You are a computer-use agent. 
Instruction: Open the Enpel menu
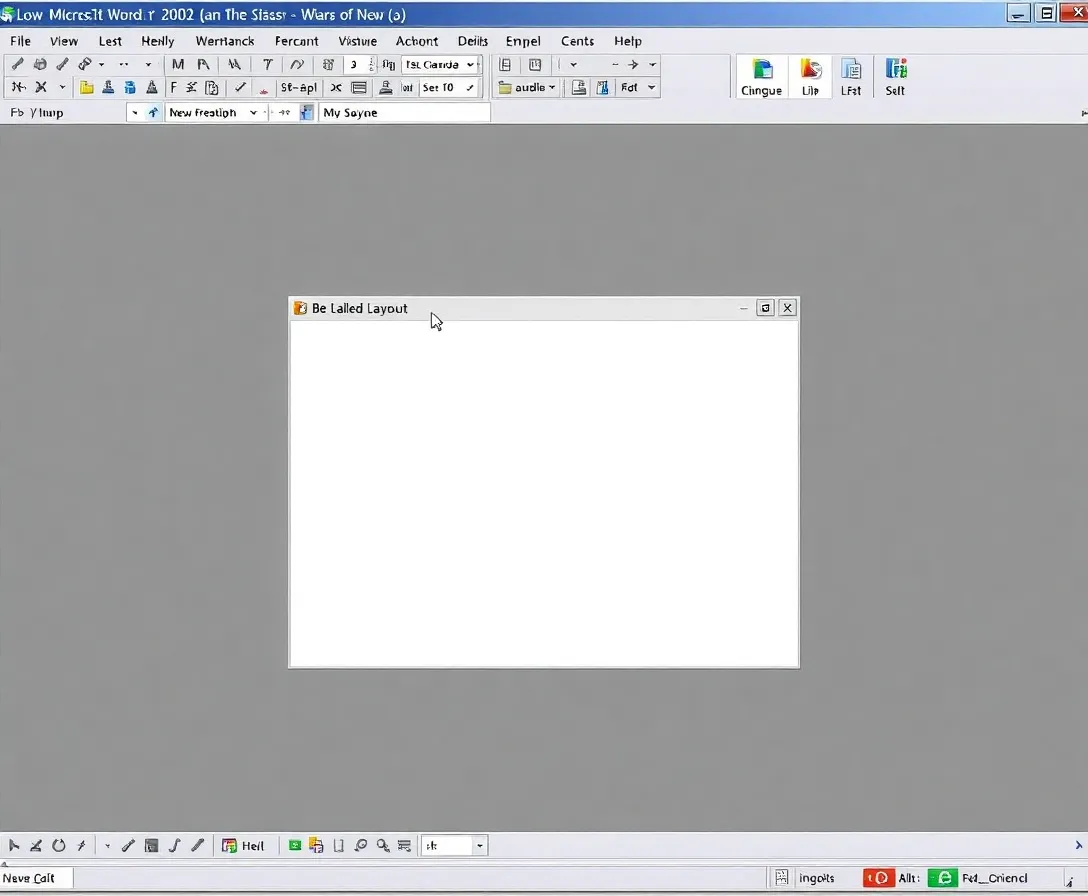click(x=522, y=41)
